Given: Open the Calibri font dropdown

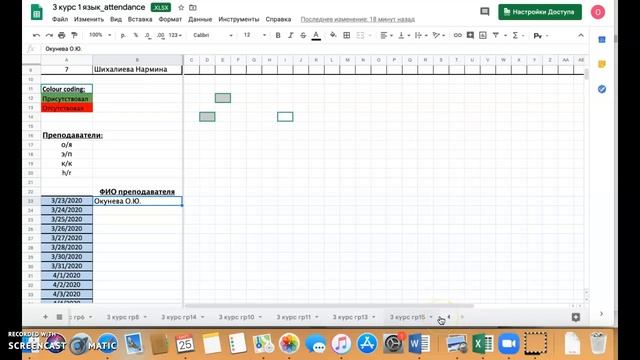Looking at the screenshot, I should click(x=212, y=35).
